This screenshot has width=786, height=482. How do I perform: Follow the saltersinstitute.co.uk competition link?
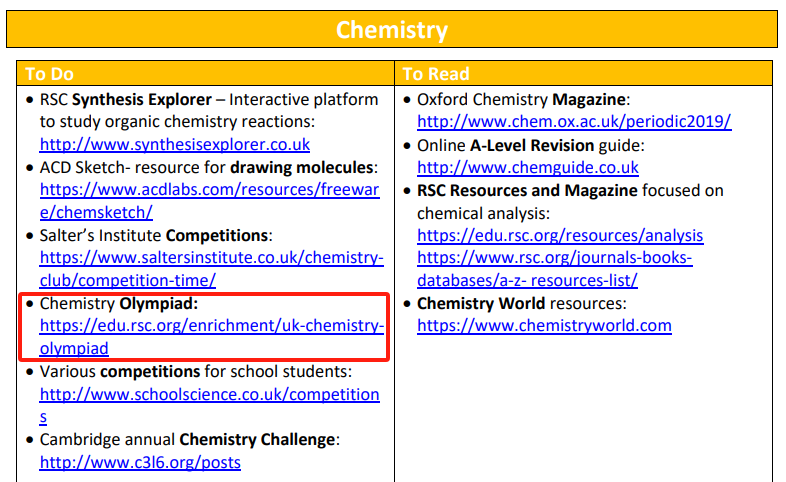[x=211, y=258]
